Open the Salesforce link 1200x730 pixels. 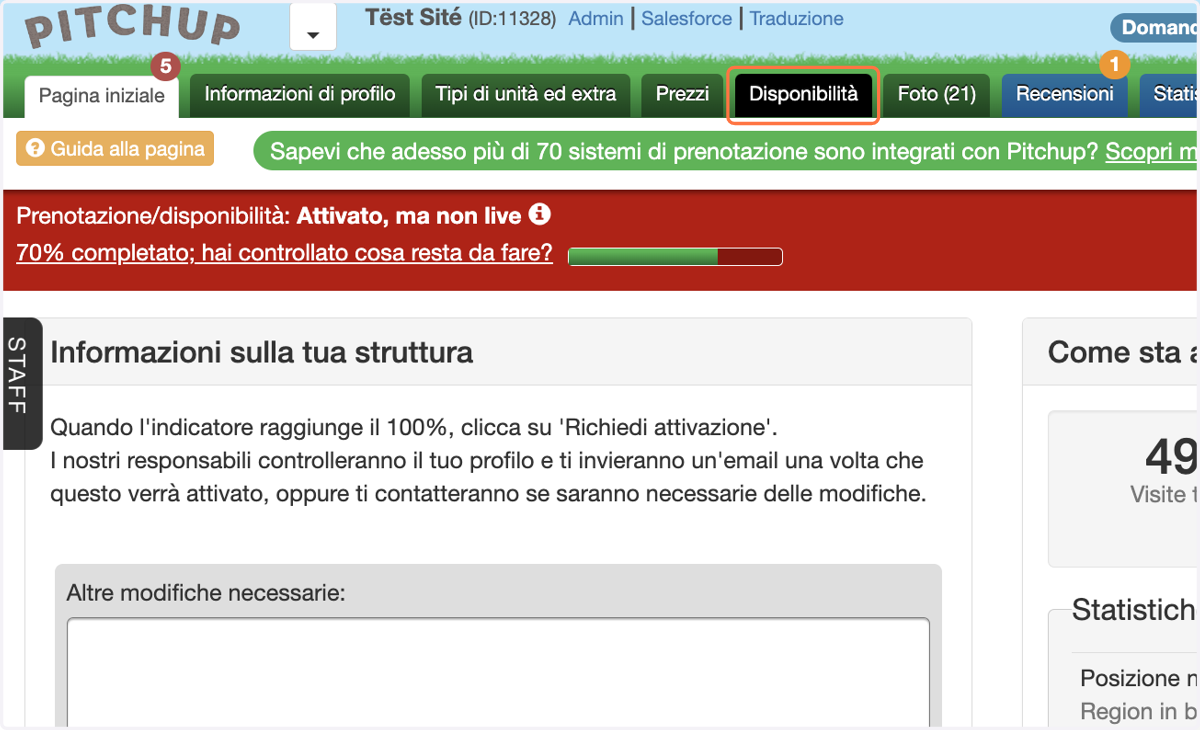pyautogui.click(x=687, y=18)
